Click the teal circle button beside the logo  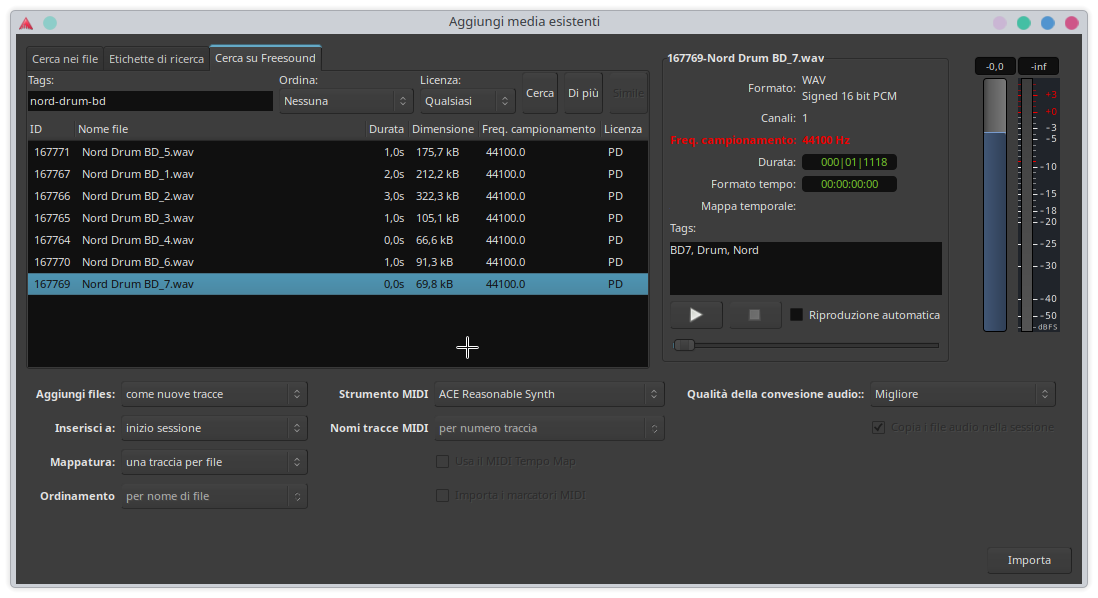(50, 22)
